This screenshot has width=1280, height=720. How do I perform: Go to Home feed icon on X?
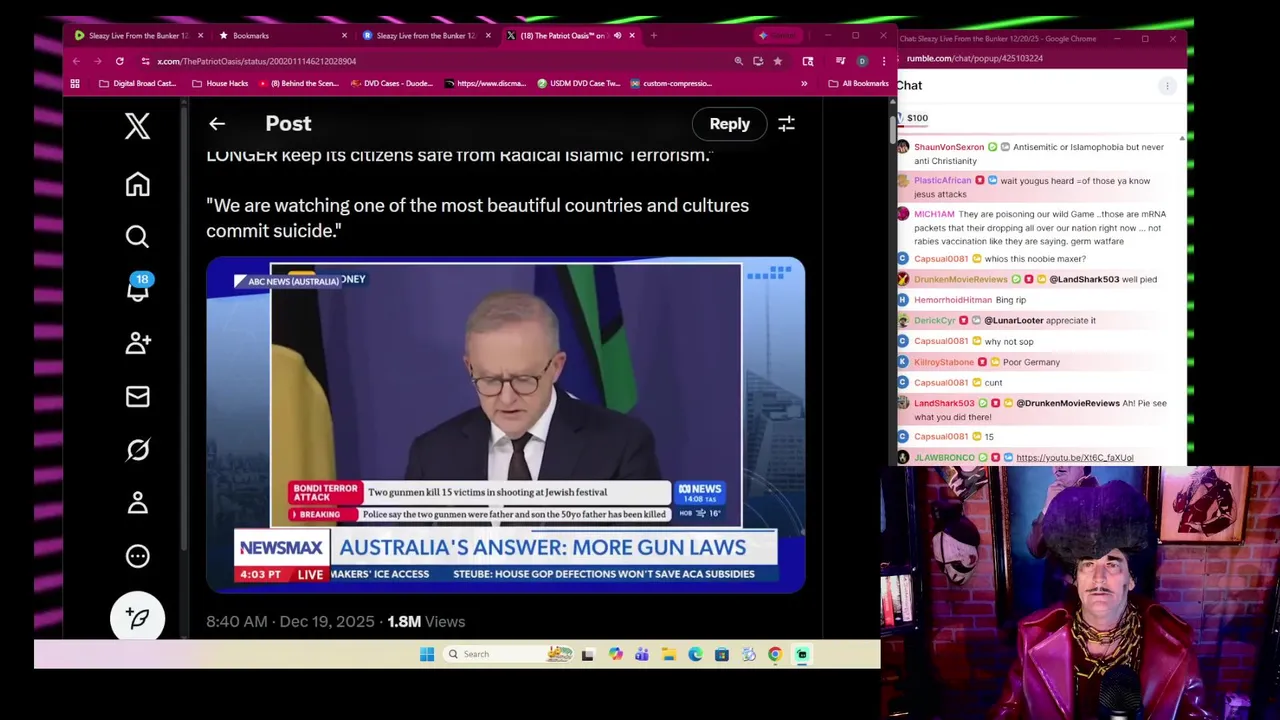click(137, 184)
